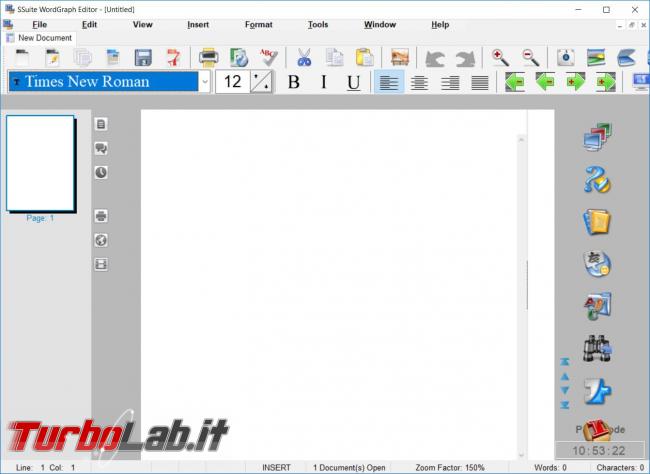650x474 pixels.
Task: Open the Format menu
Action: (259, 24)
